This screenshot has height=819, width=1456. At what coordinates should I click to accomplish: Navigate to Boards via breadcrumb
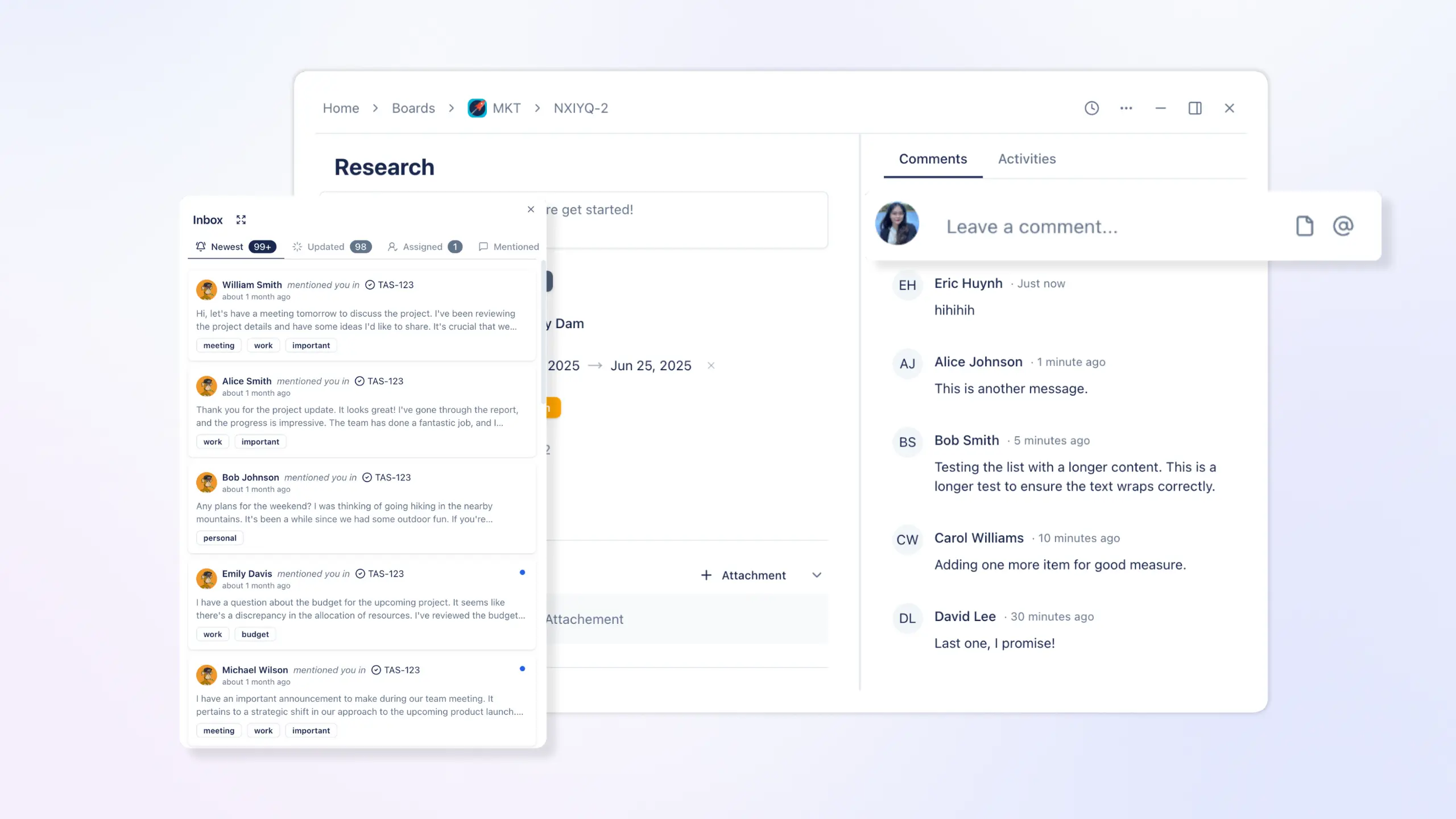coord(413,107)
